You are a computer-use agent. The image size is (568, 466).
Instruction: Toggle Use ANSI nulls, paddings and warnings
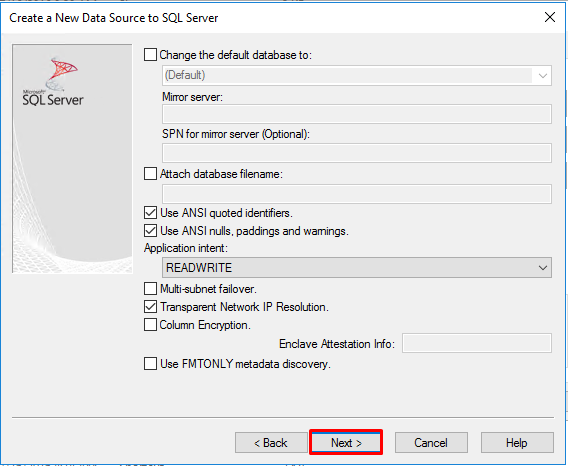tap(150, 231)
